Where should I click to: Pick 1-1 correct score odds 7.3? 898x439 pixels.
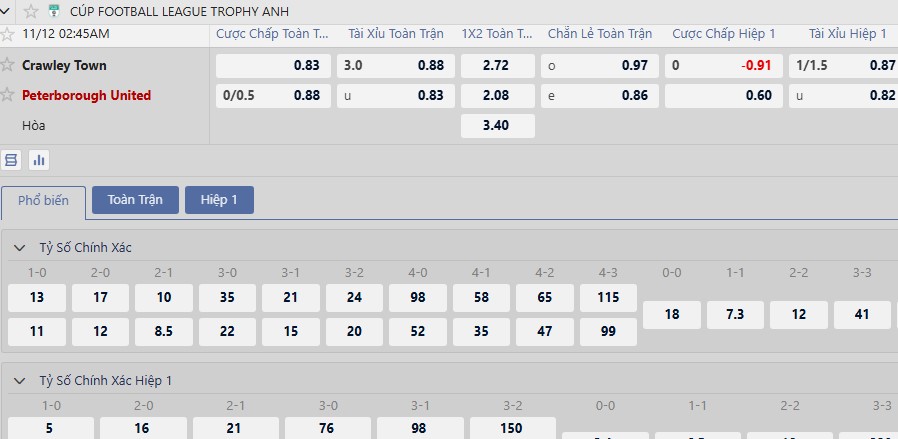[x=735, y=314]
